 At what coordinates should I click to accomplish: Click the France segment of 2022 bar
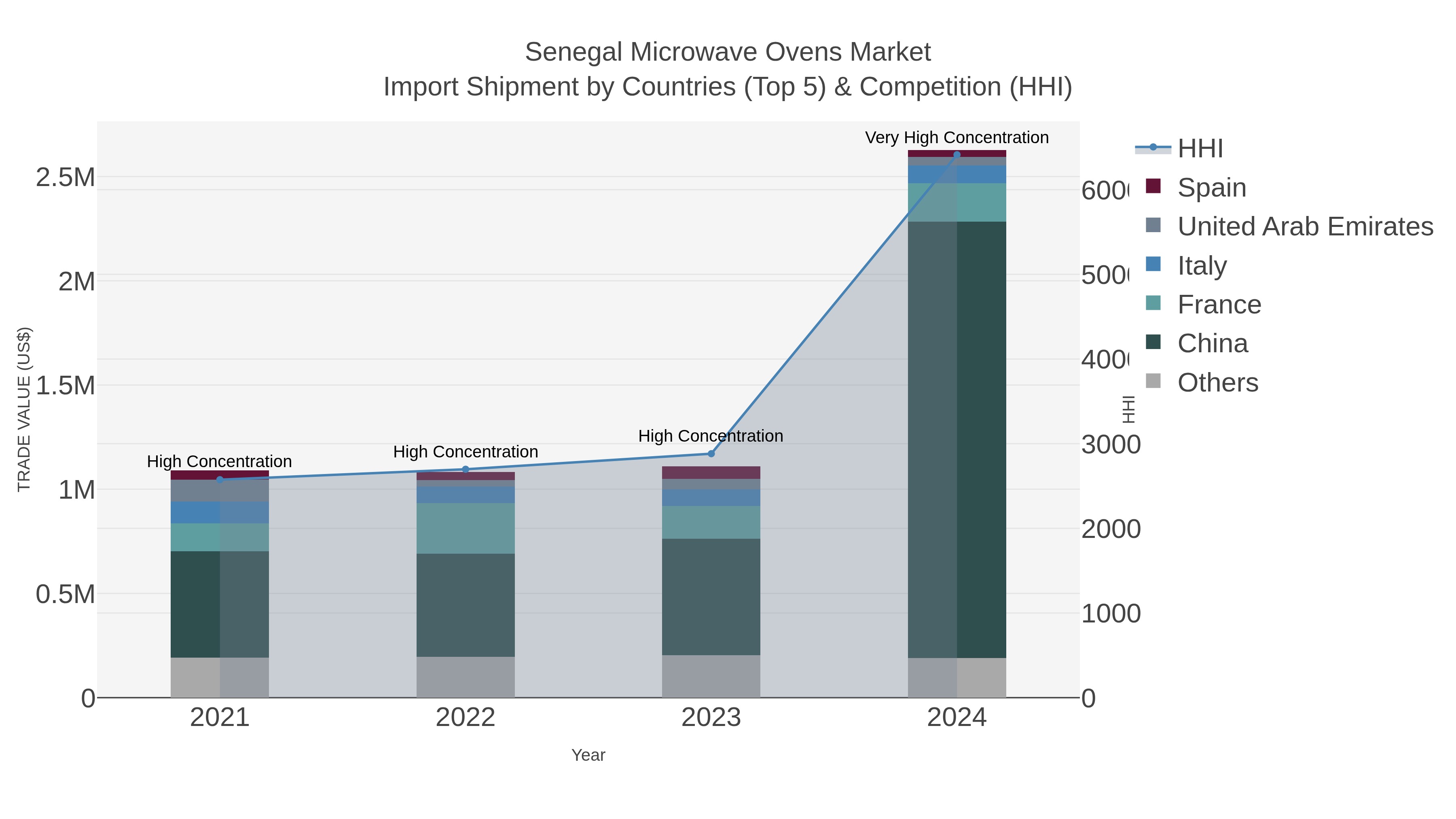click(466, 529)
